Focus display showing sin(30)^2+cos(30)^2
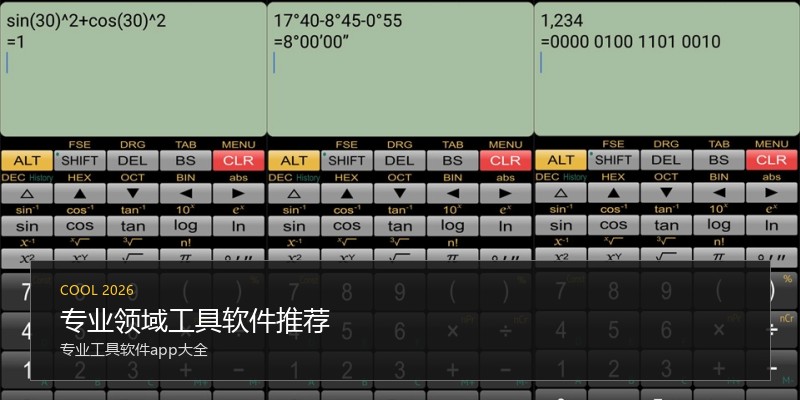The image size is (800, 400). click(133, 69)
